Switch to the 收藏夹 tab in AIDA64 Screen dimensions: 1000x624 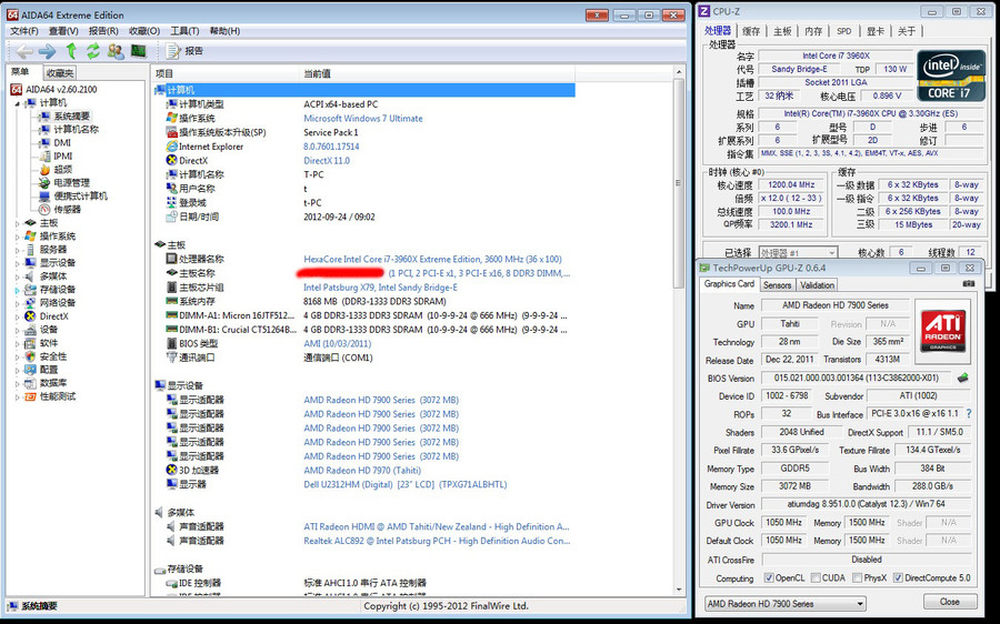point(60,73)
